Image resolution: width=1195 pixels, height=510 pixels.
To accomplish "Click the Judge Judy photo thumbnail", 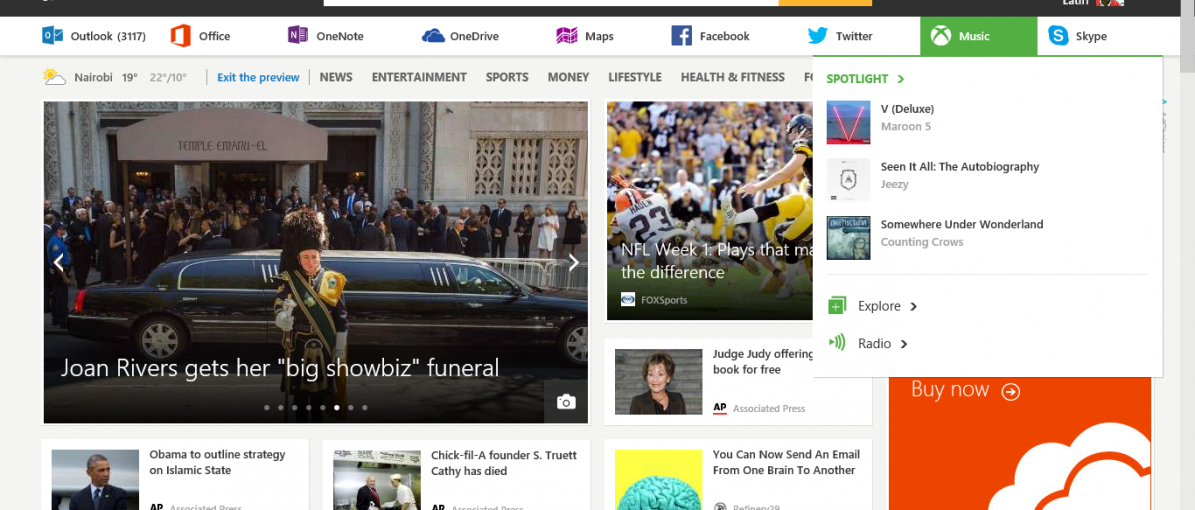I will pos(658,382).
